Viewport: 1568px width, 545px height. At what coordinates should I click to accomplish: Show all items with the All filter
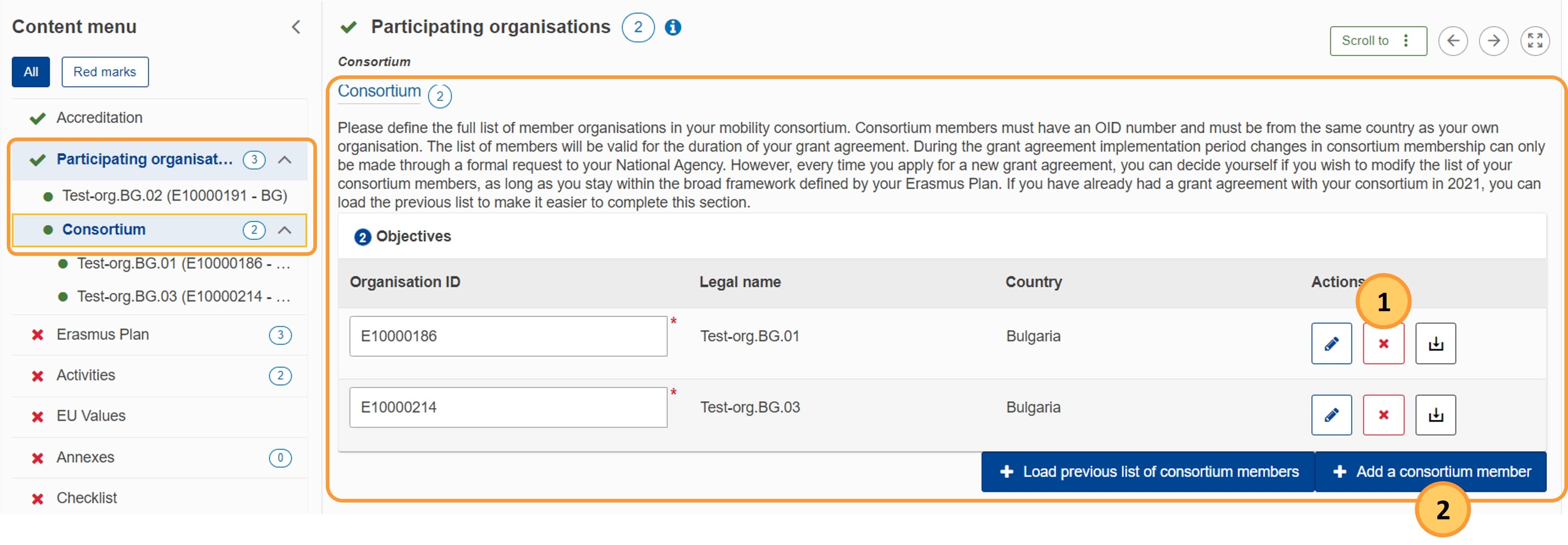coord(31,72)
